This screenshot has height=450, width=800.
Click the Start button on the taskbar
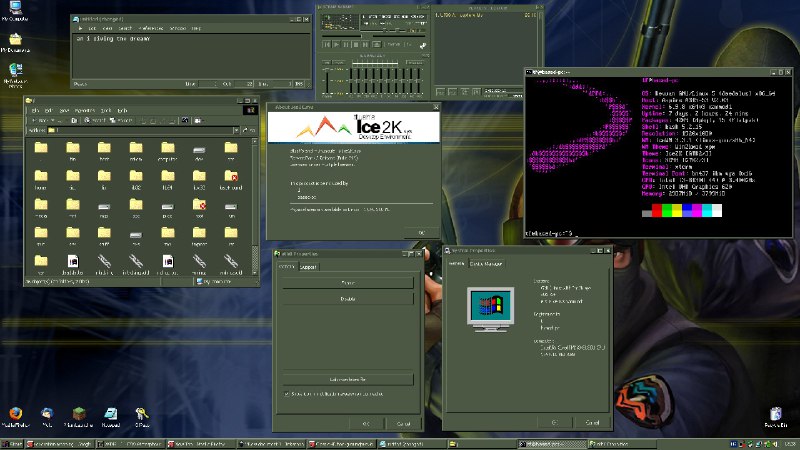(x=12, y=444)
